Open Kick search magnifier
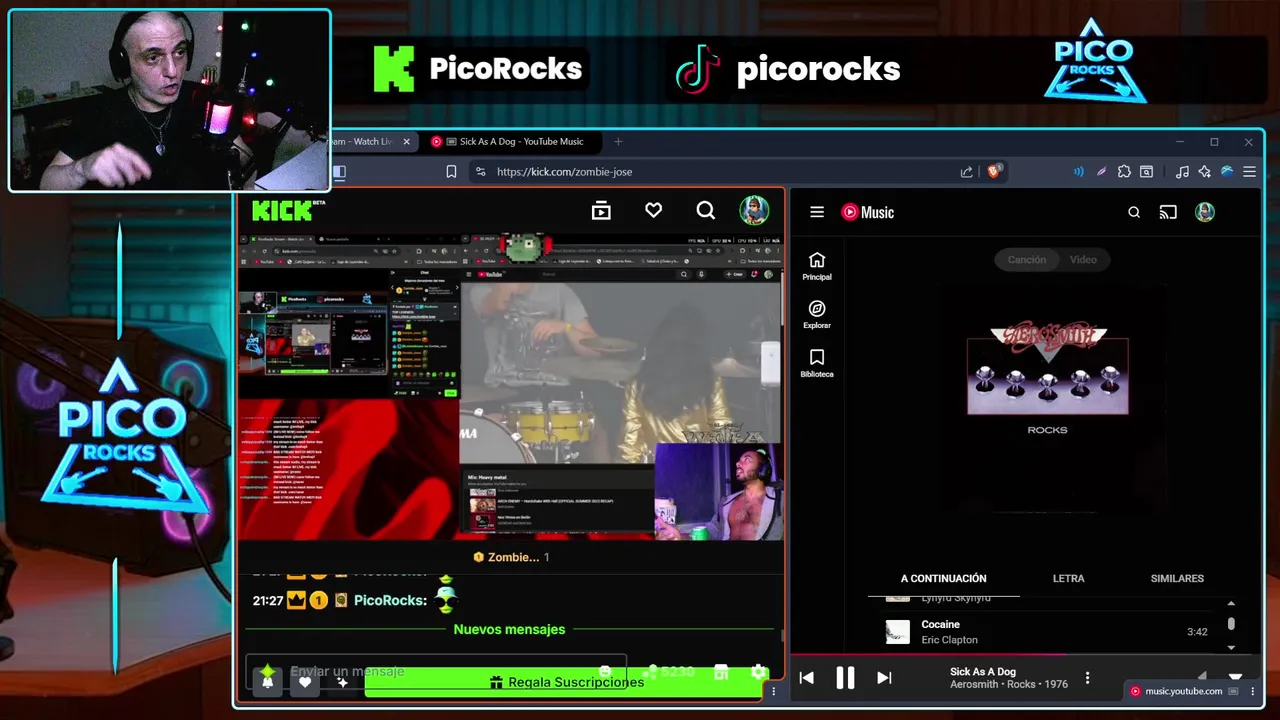Image resolution: width=1280 pixels, height=720 pixels. tap(706, 210)
